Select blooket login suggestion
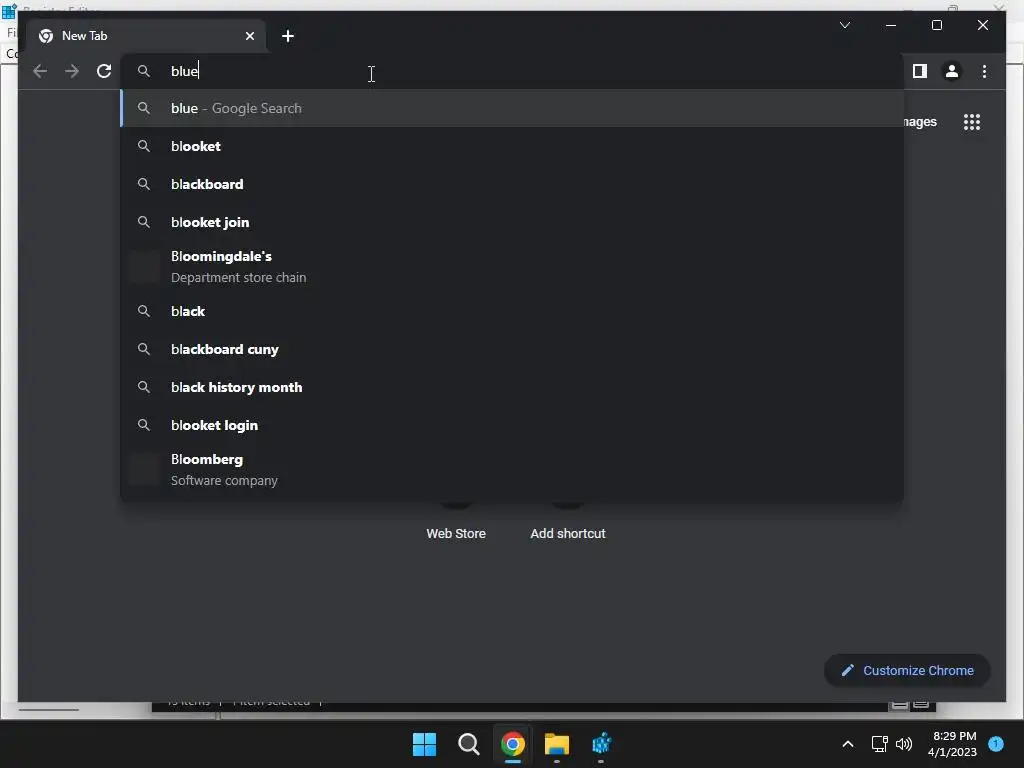 pyautogui.click(x=513, y=425)
